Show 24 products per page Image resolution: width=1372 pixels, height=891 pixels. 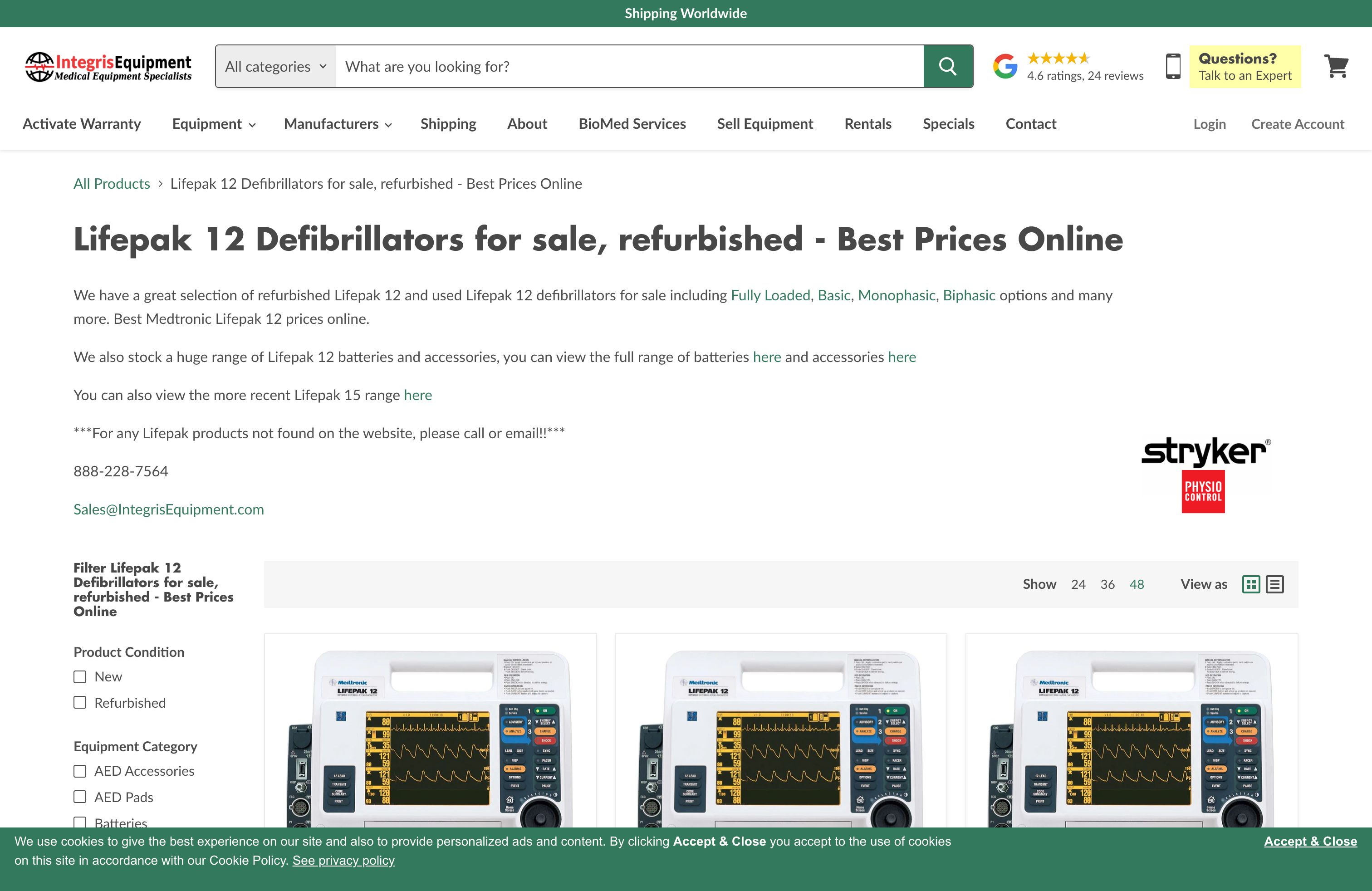tap(1078, 584)
